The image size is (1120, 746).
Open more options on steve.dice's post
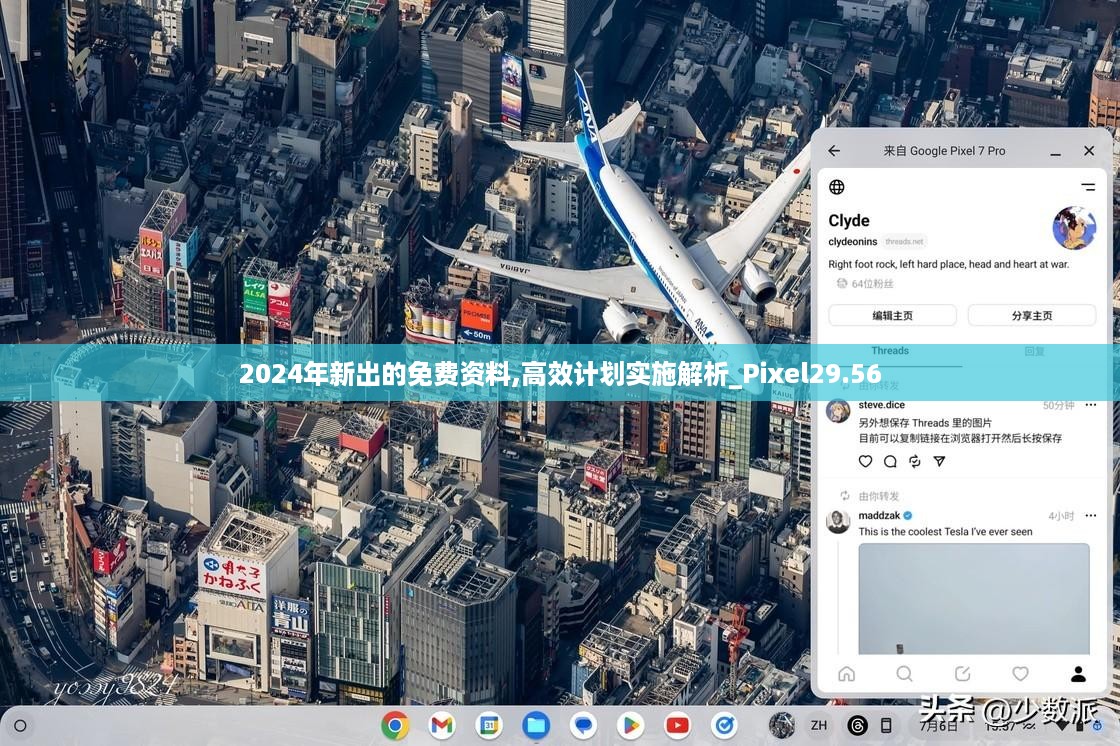pos(1089,405)
